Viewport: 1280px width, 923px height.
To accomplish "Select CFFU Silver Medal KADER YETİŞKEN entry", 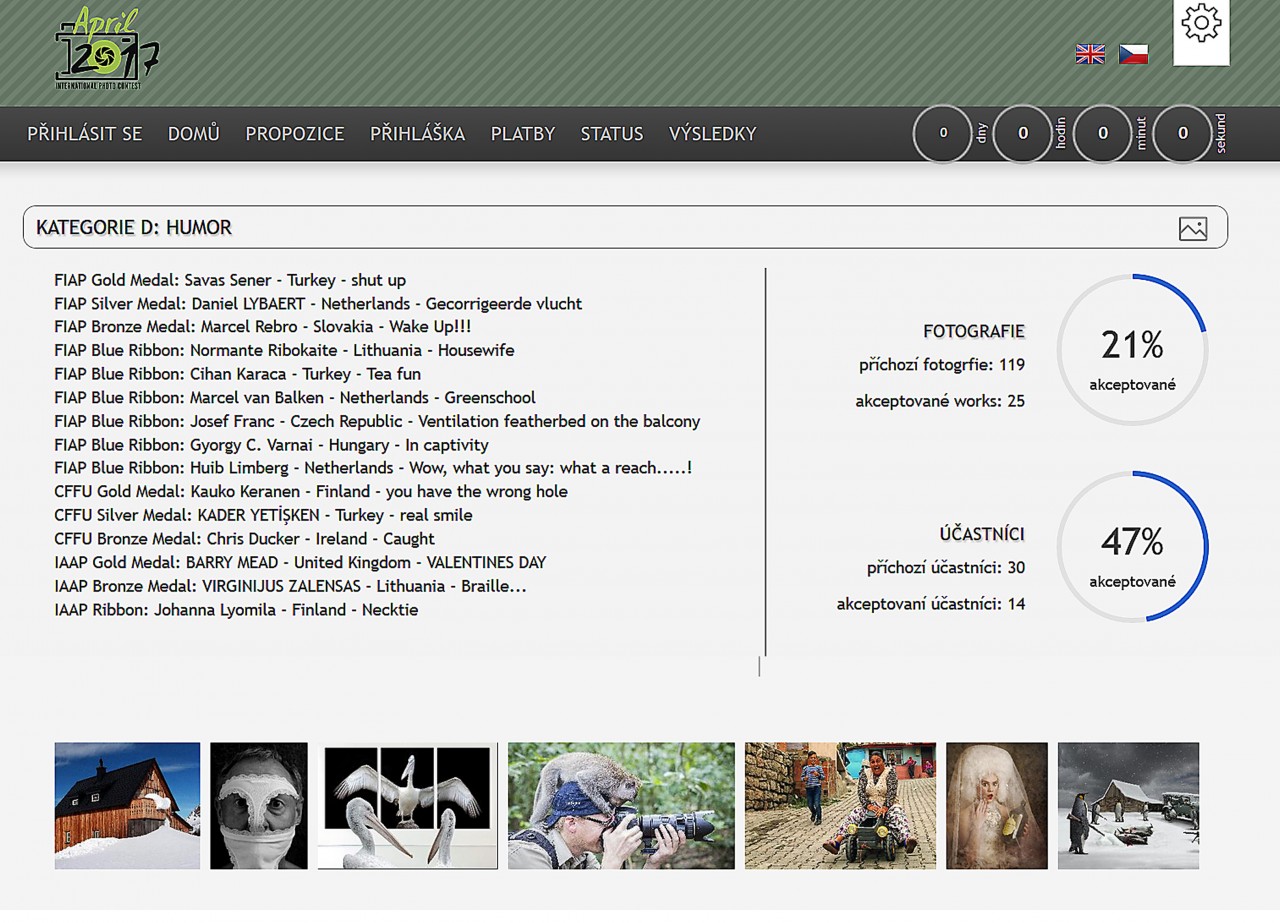I will pos(263,515).
